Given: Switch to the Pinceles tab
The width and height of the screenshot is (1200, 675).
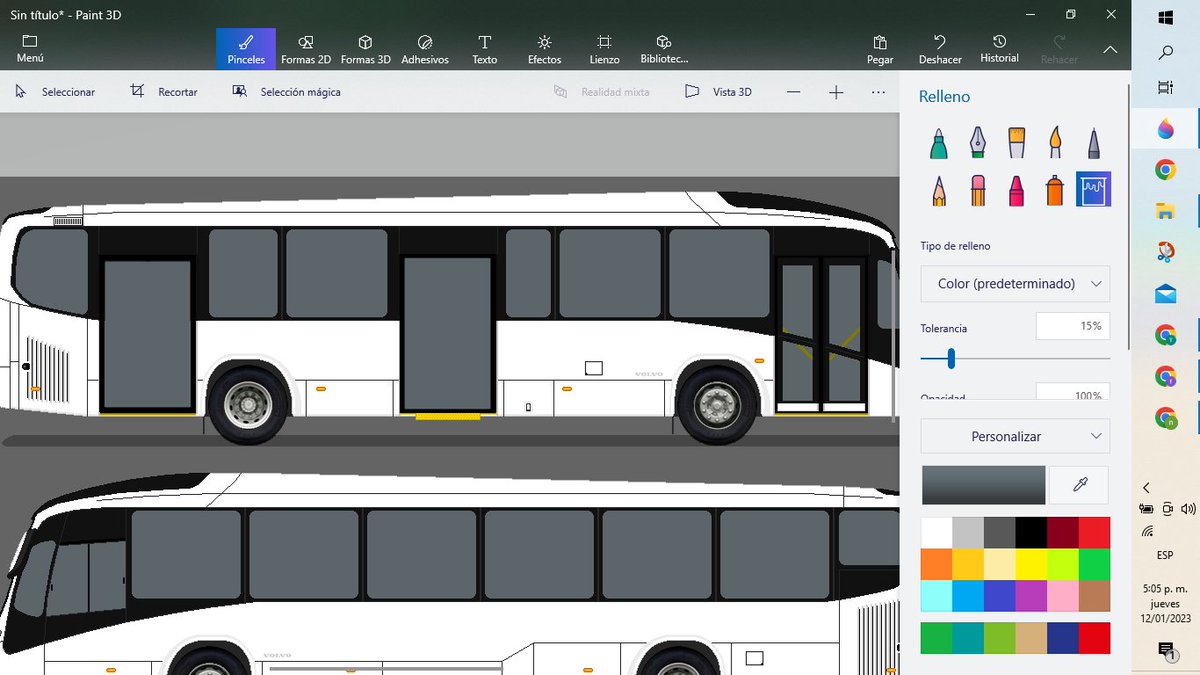Looking at the screenshot, I should click(x=246, y=49).
